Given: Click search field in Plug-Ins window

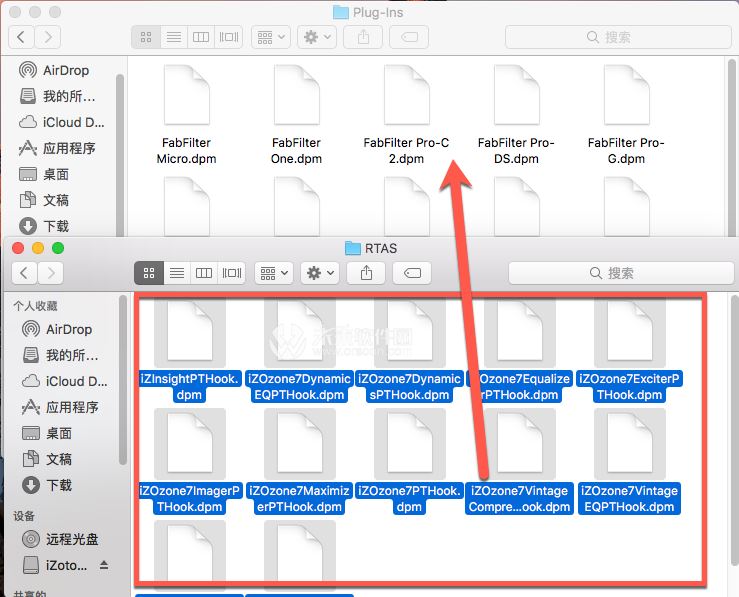Looking at the screenshot, I should pyautogui.click(x=618, y=37).
